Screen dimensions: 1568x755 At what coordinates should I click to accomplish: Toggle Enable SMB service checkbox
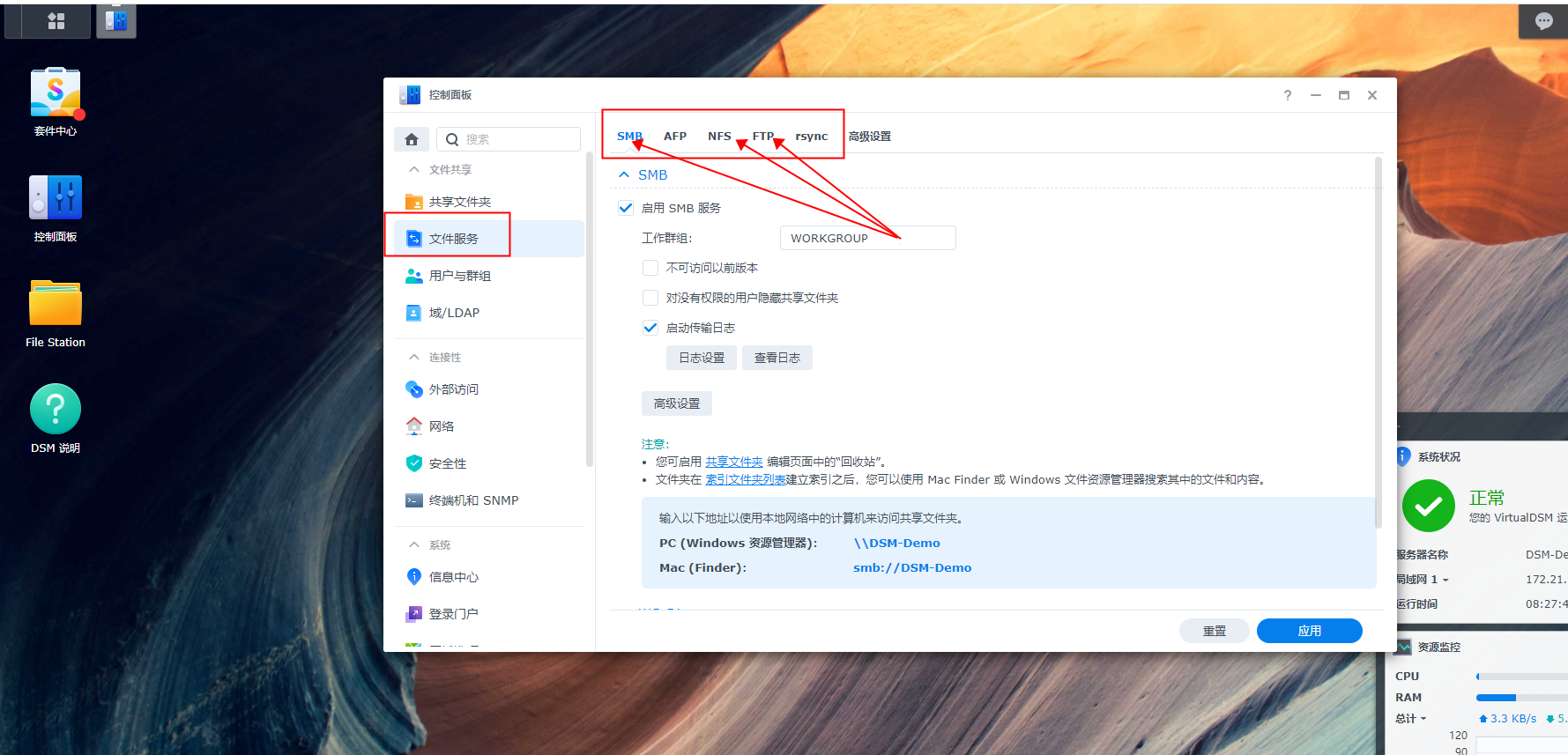click(626, 208)
